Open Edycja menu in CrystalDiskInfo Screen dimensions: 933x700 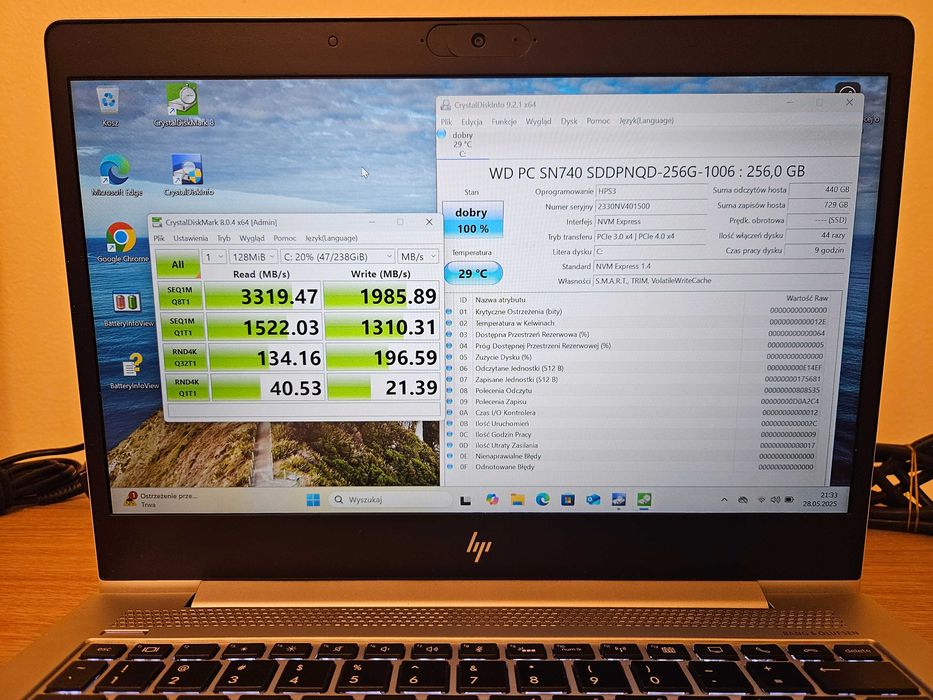[x=471, y=121]
